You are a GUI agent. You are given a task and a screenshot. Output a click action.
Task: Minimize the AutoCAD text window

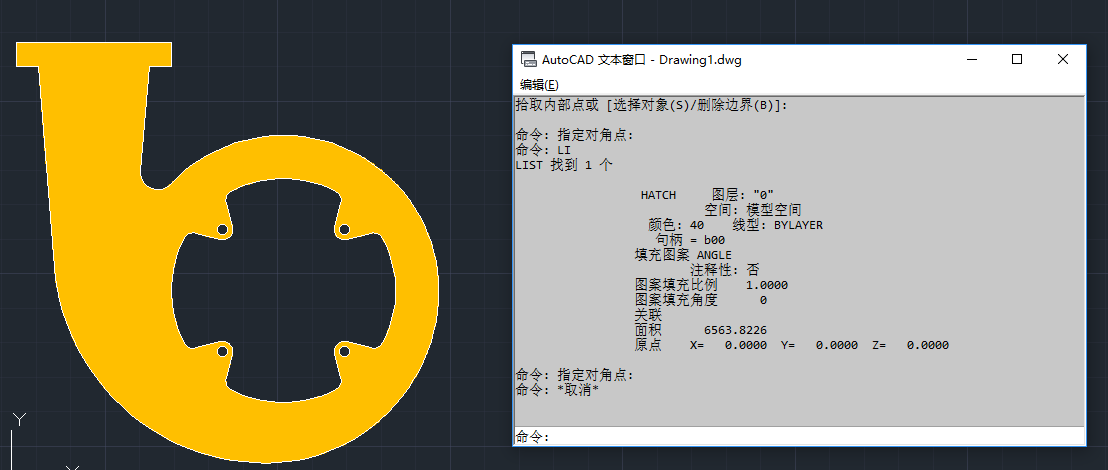970,60
